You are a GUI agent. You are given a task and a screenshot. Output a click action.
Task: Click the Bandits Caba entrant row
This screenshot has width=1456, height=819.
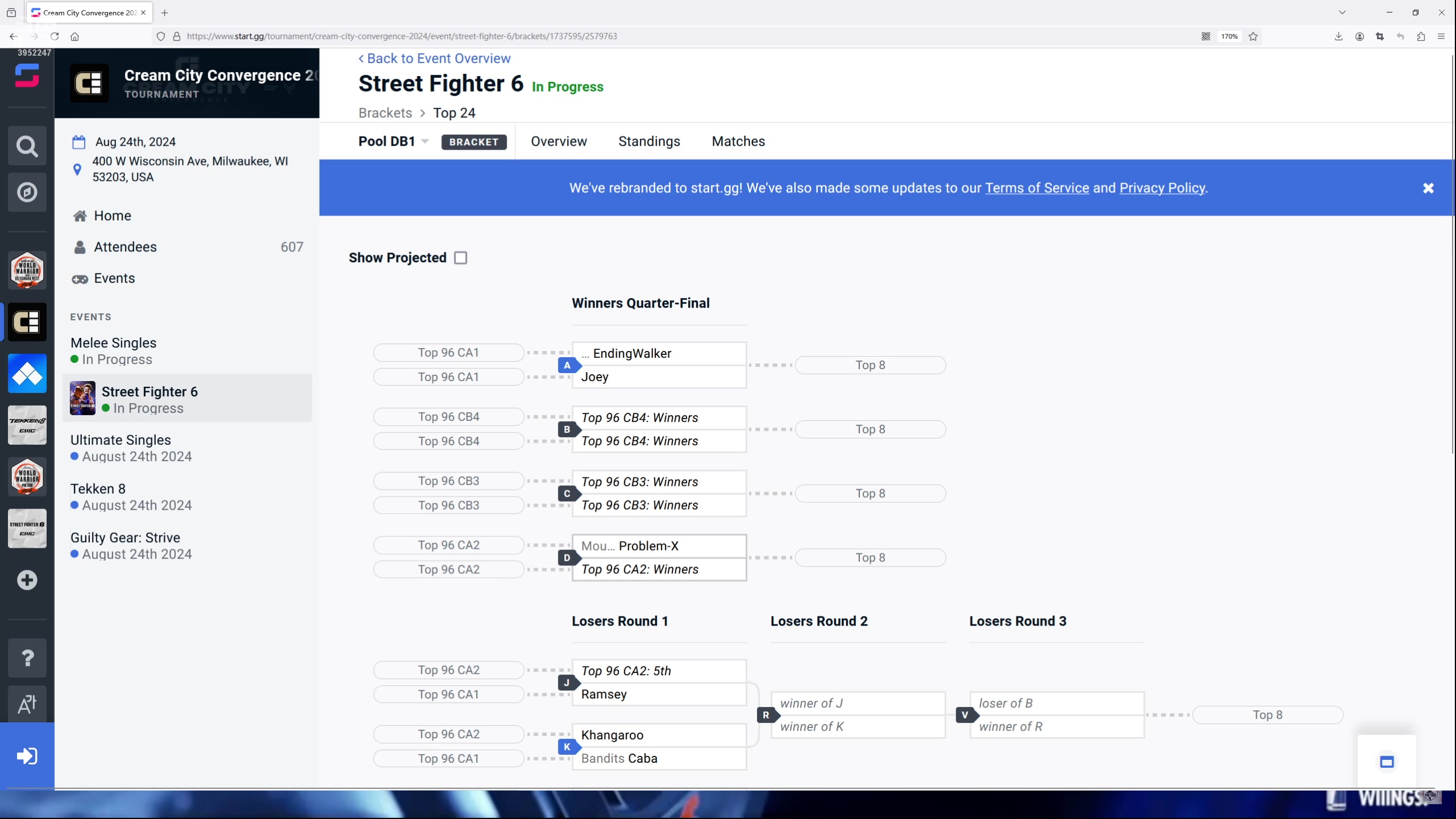point(659,758)
